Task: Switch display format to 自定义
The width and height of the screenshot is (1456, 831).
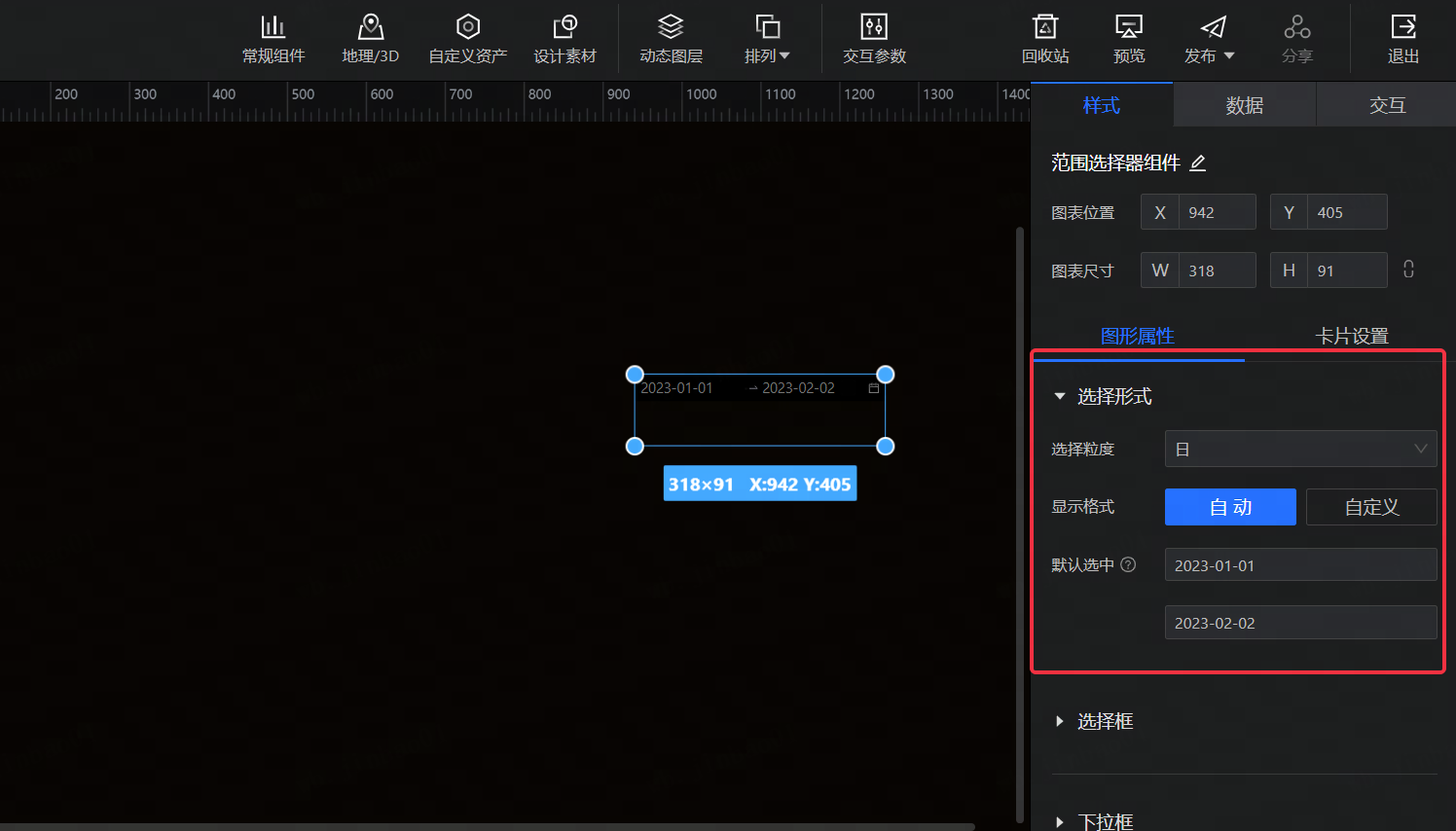Action: click(x=1371, y=507)
